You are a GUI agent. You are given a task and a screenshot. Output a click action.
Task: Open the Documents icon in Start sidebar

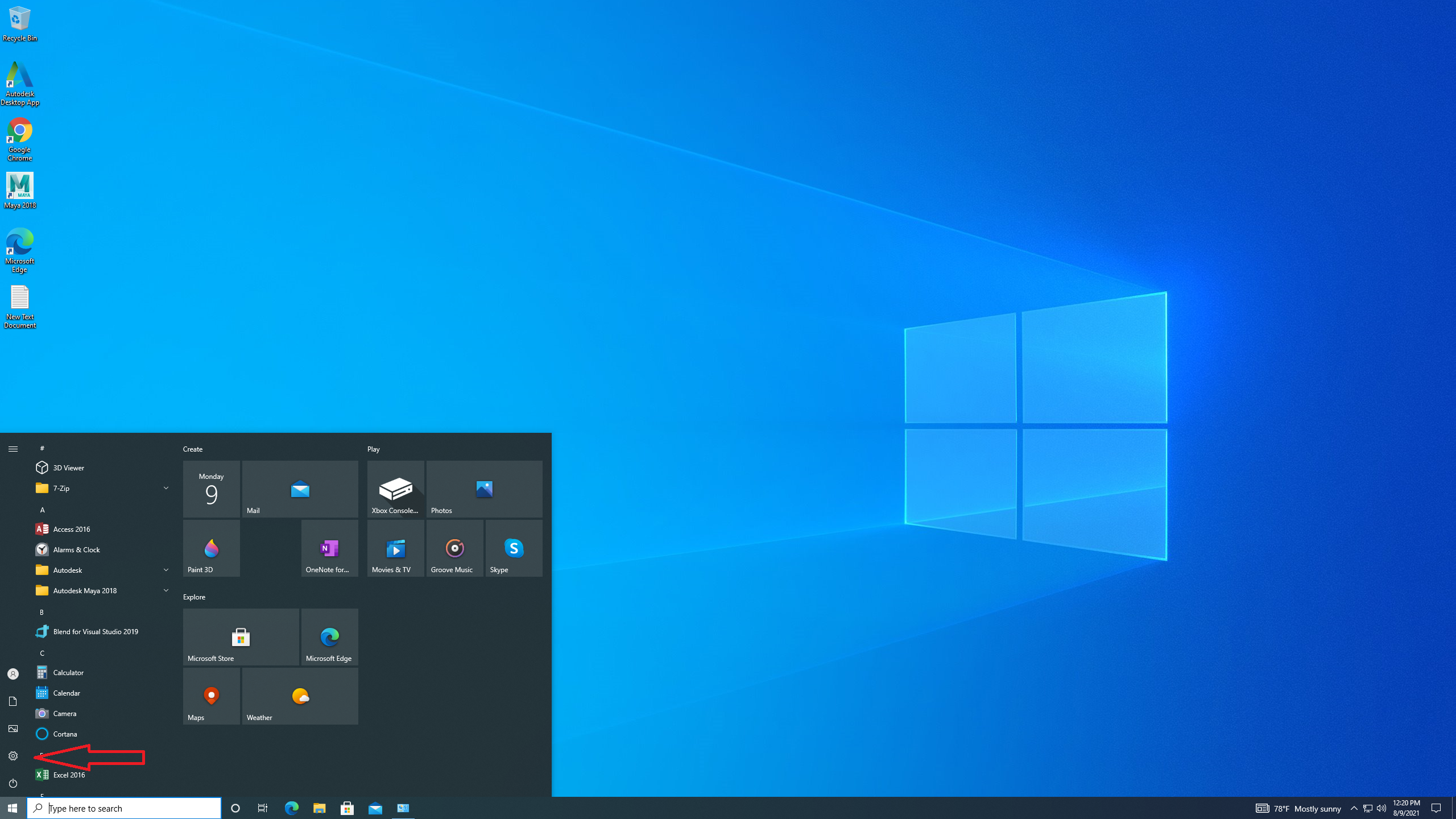tap(13, 701)
